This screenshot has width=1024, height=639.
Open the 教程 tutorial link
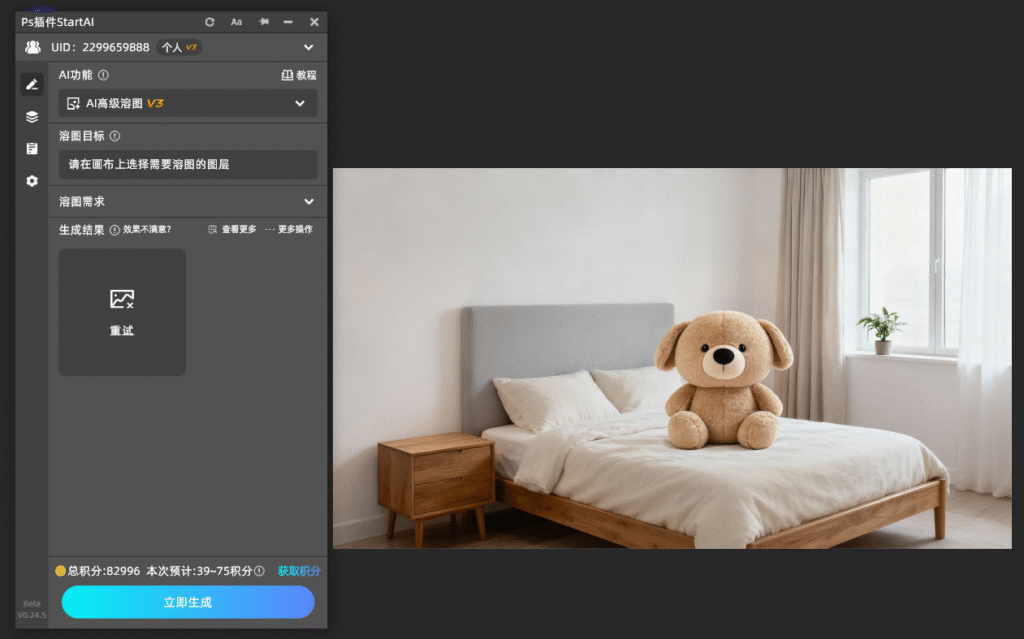point(299,75)
